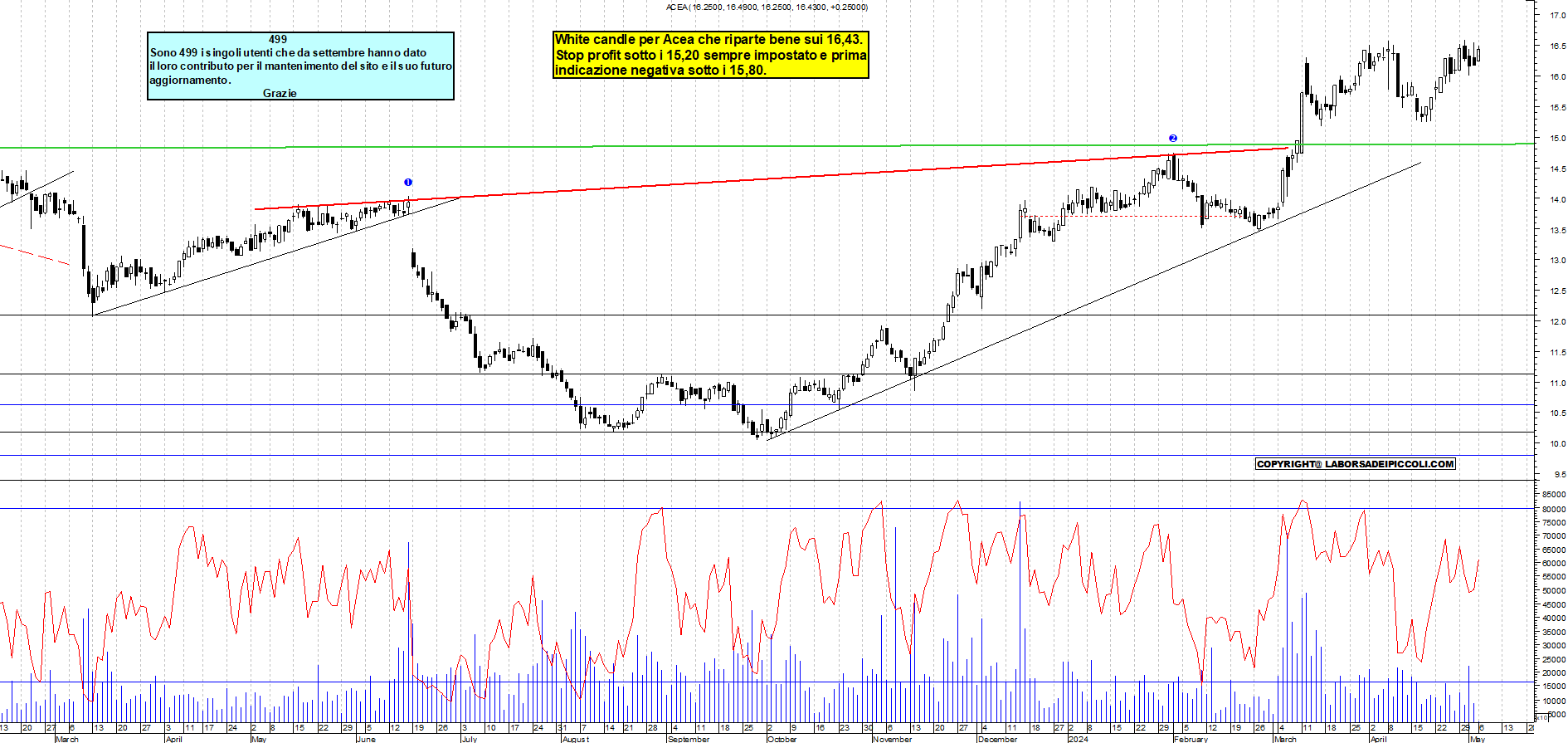The image size is (1568, 743).
Task: Click the 80000 volume axis label
Action: (x=1555, y=509)
